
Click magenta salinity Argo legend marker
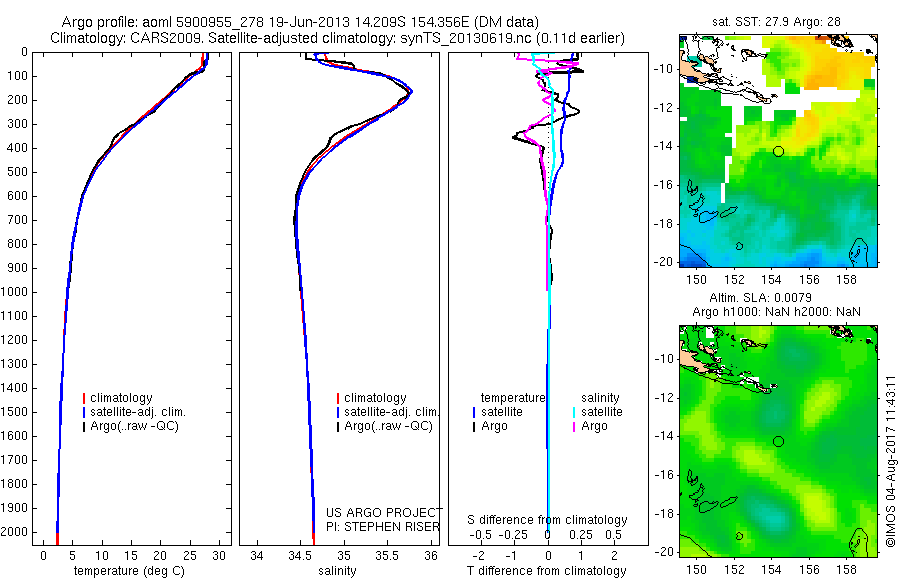574,427
